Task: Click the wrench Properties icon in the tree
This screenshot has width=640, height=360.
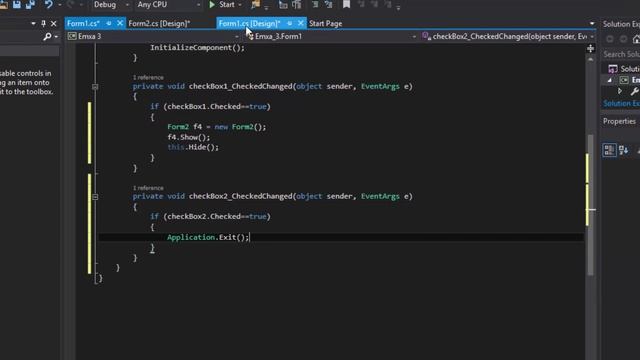Action: (x=634, y=91)
